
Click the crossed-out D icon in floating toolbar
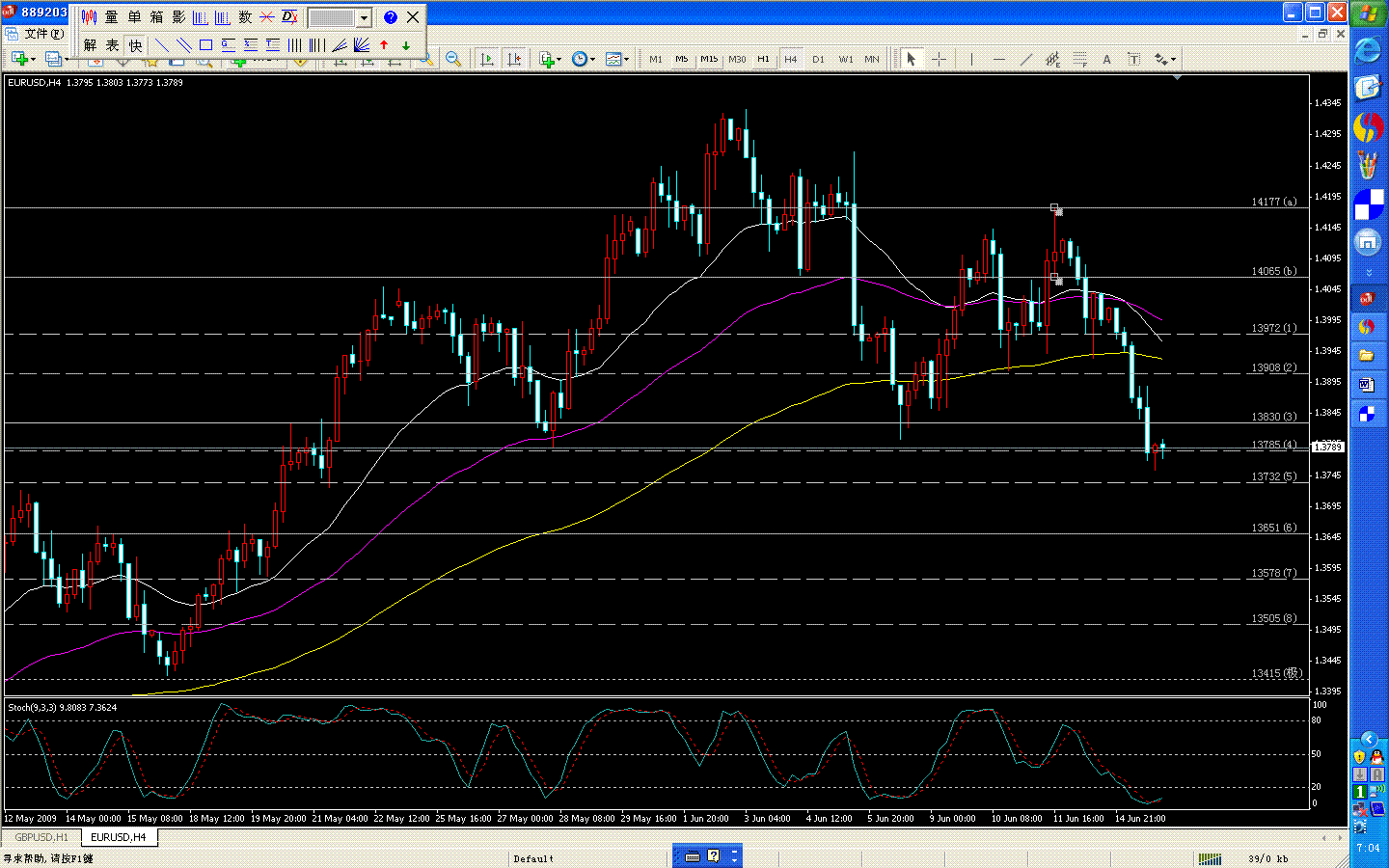[289, 17]
